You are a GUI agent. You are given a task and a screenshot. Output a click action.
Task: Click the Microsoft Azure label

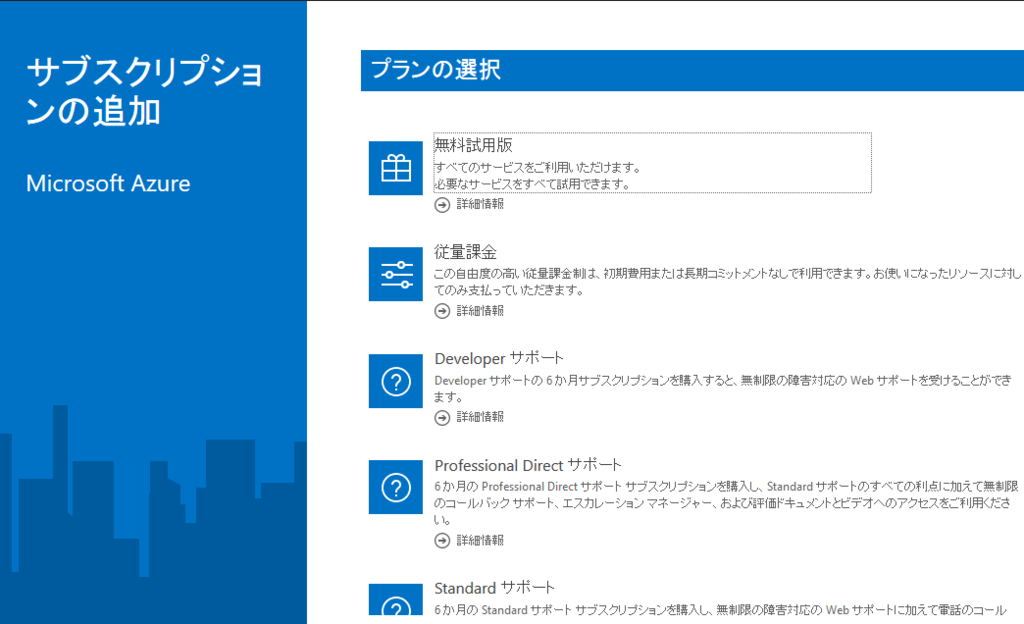(x=108, y=183)
